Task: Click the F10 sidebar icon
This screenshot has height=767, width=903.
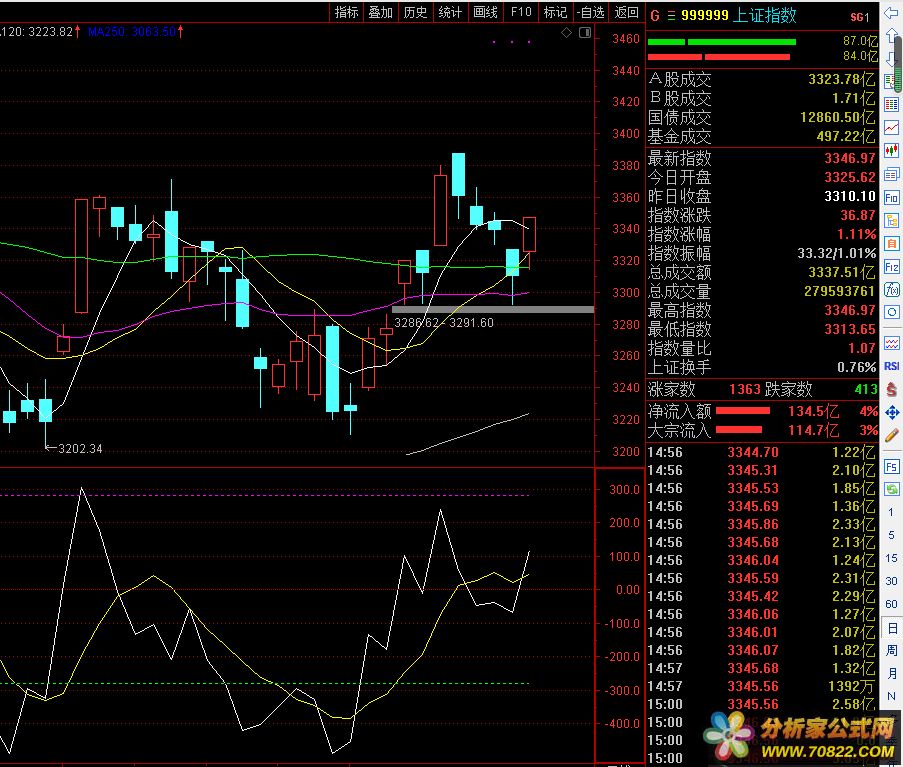Action: pyautogui.click(x=891, y=198)
